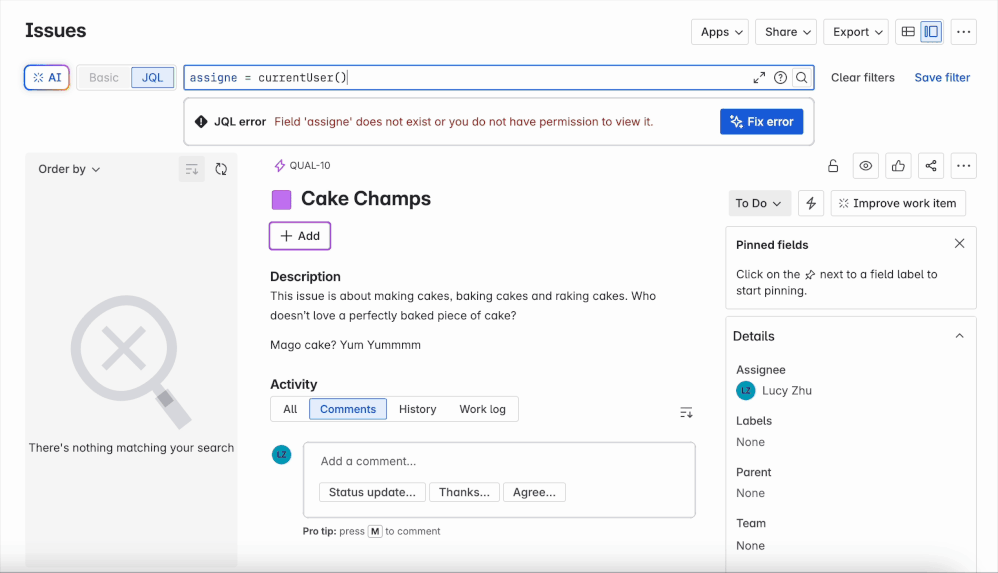
Task: Toggle watching with the eye icon
Action: (x=866, y=166)
